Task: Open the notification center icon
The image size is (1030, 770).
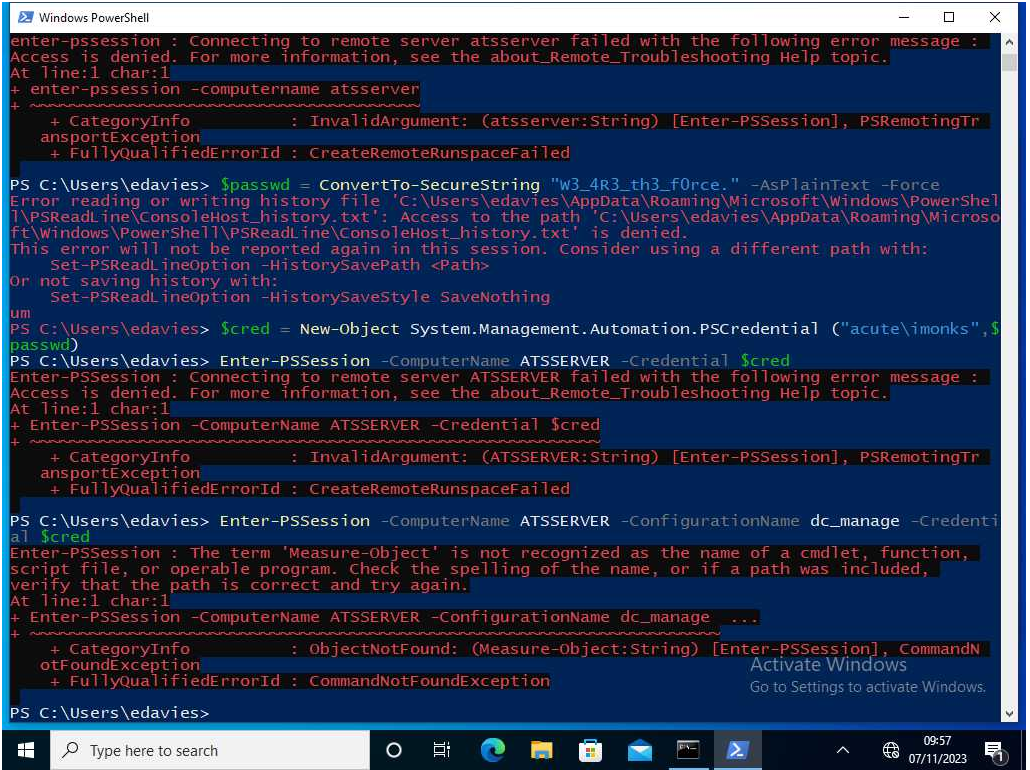Action: [994, 751]
